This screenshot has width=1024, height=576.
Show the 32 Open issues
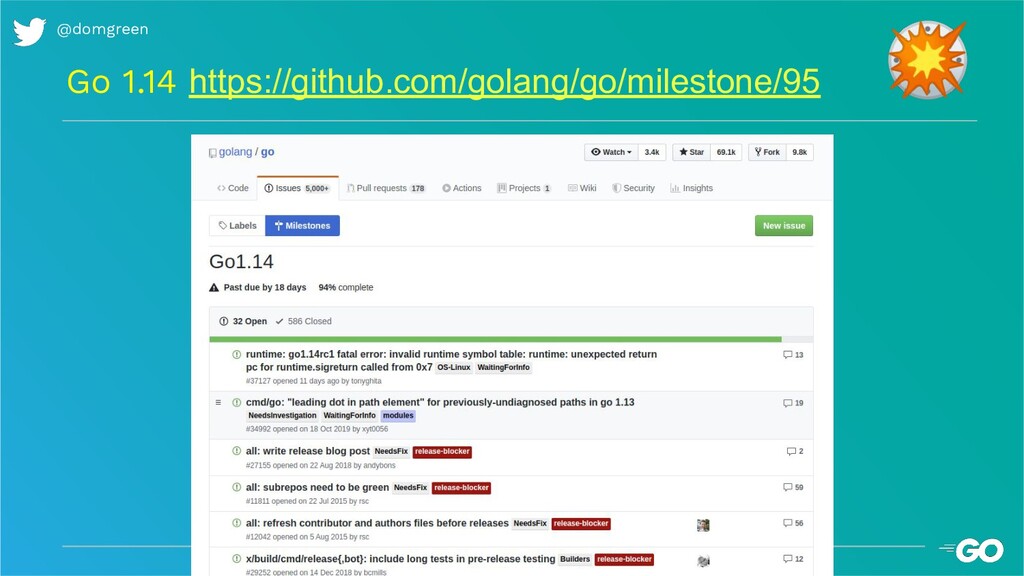tap(243, 321)
